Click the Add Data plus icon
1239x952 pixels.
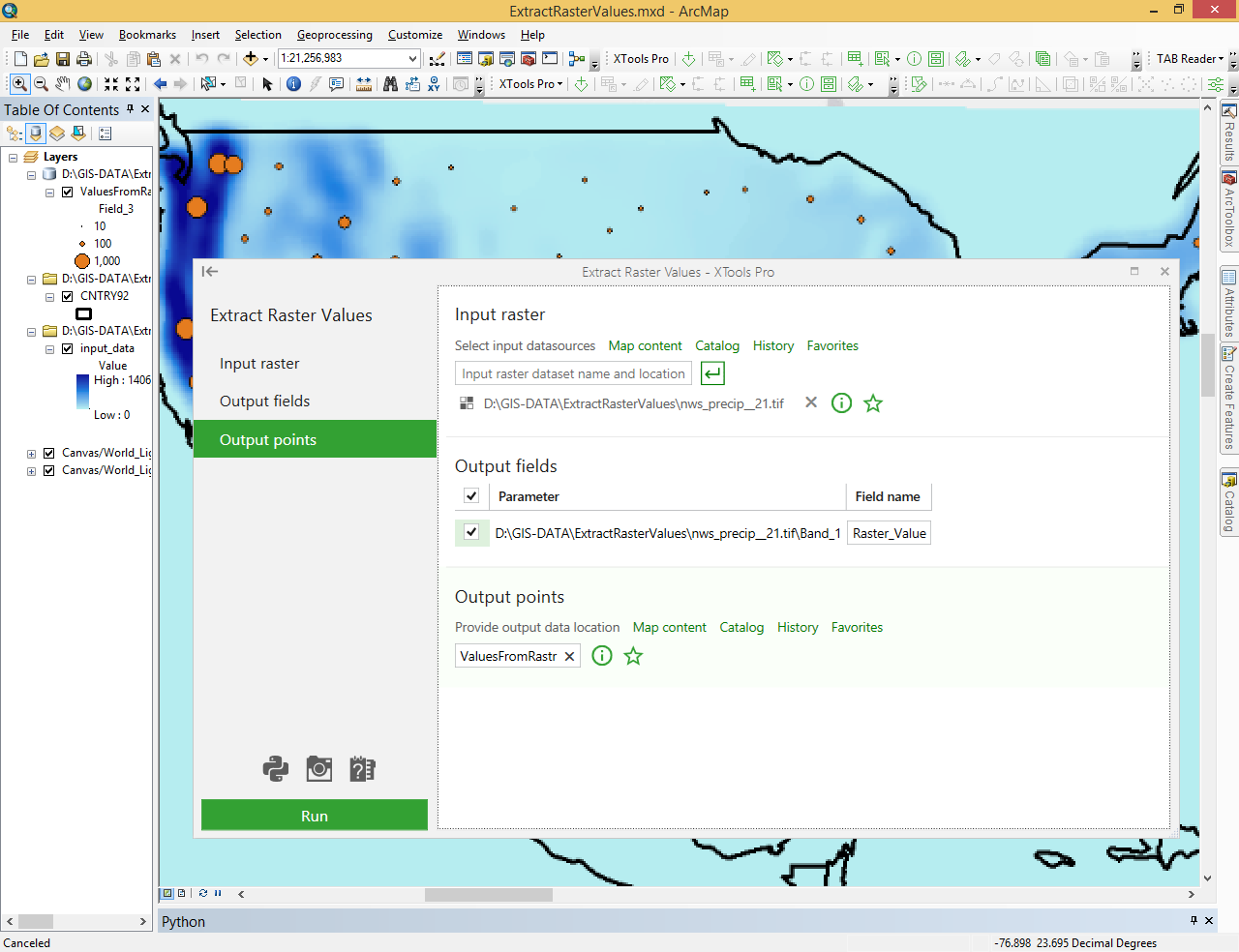[250, 59]
